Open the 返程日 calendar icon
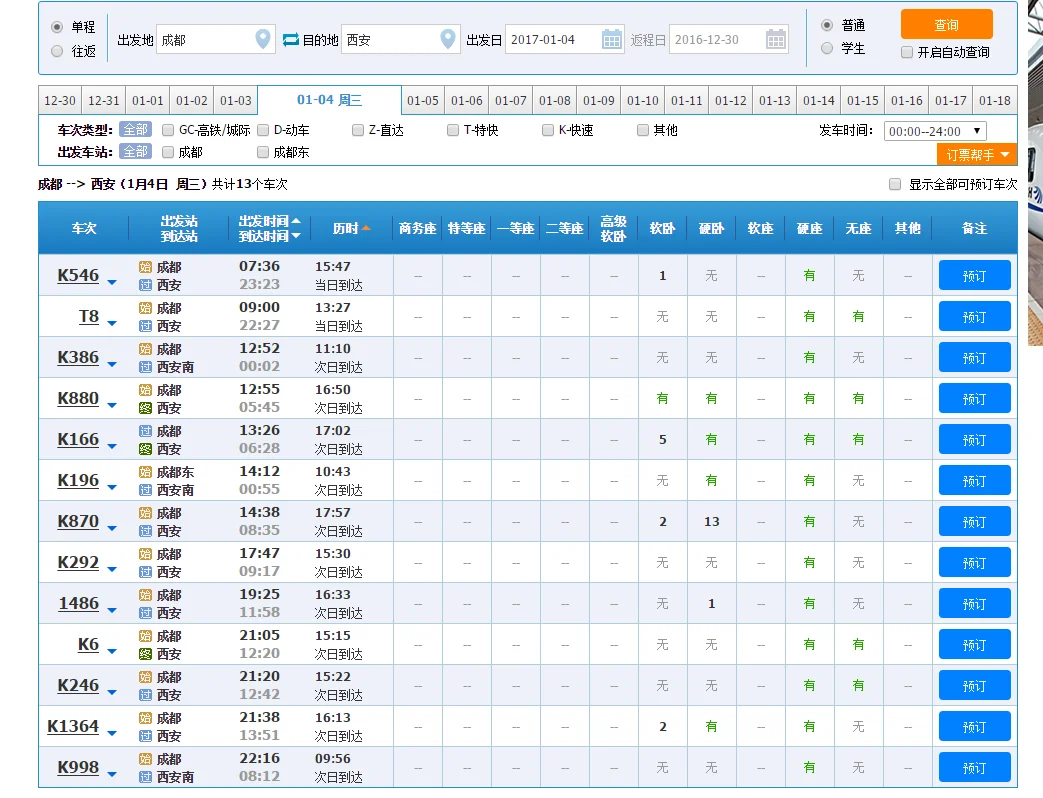 pyautogui.click(x=777, y=37)
